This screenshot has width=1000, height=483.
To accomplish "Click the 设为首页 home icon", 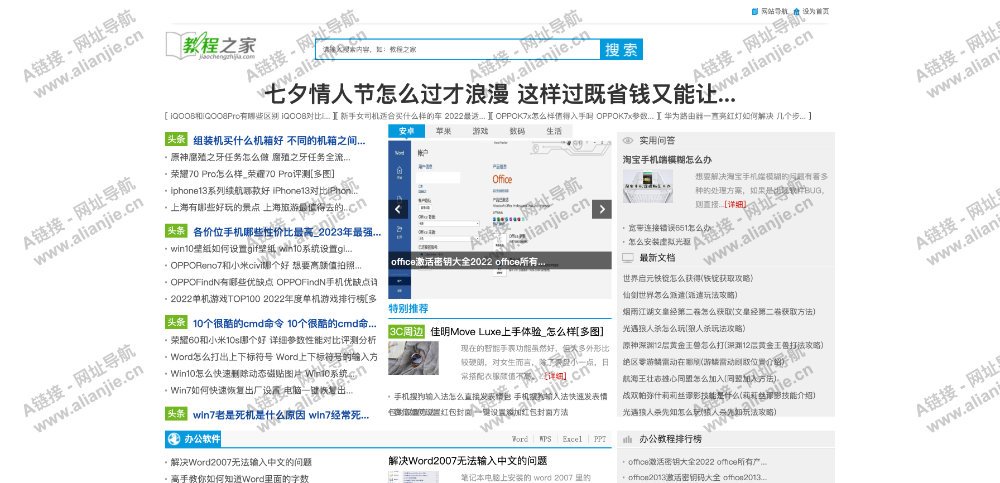I will point(797,11).
